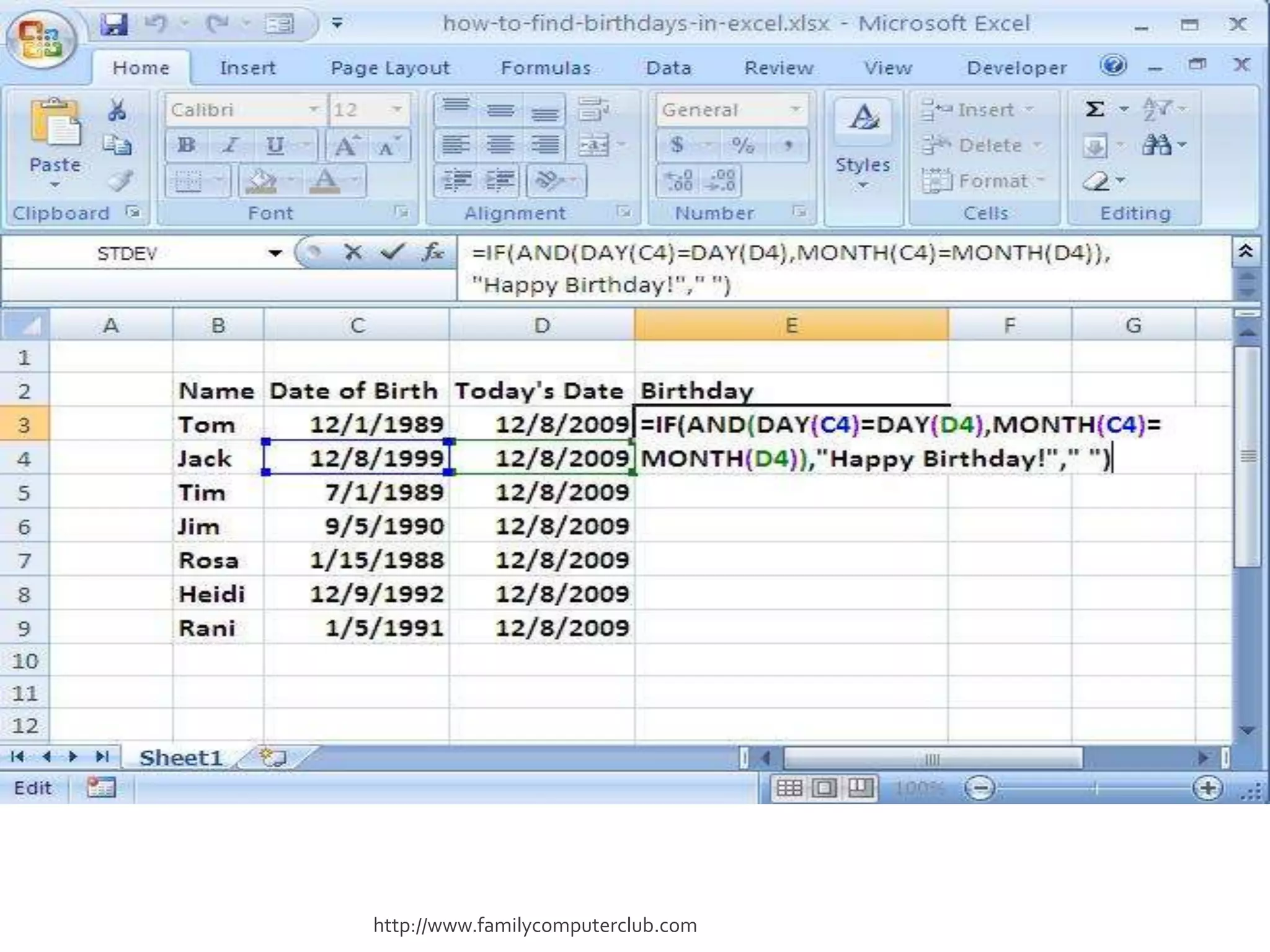Click the vertical scrollbar down arrow
Screen dimensions: 1270x952
(1248, 730)
